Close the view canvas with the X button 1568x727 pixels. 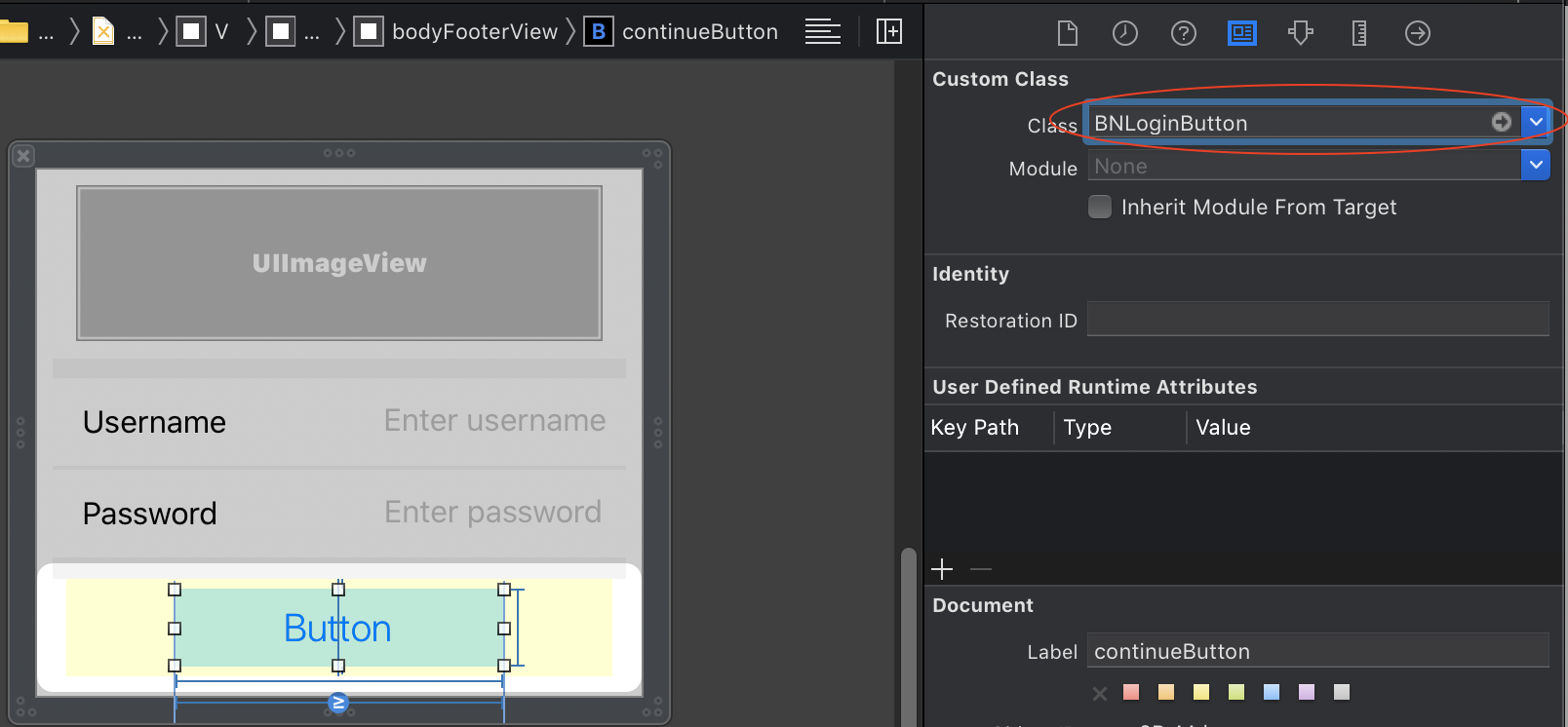[x=24, y=156]
